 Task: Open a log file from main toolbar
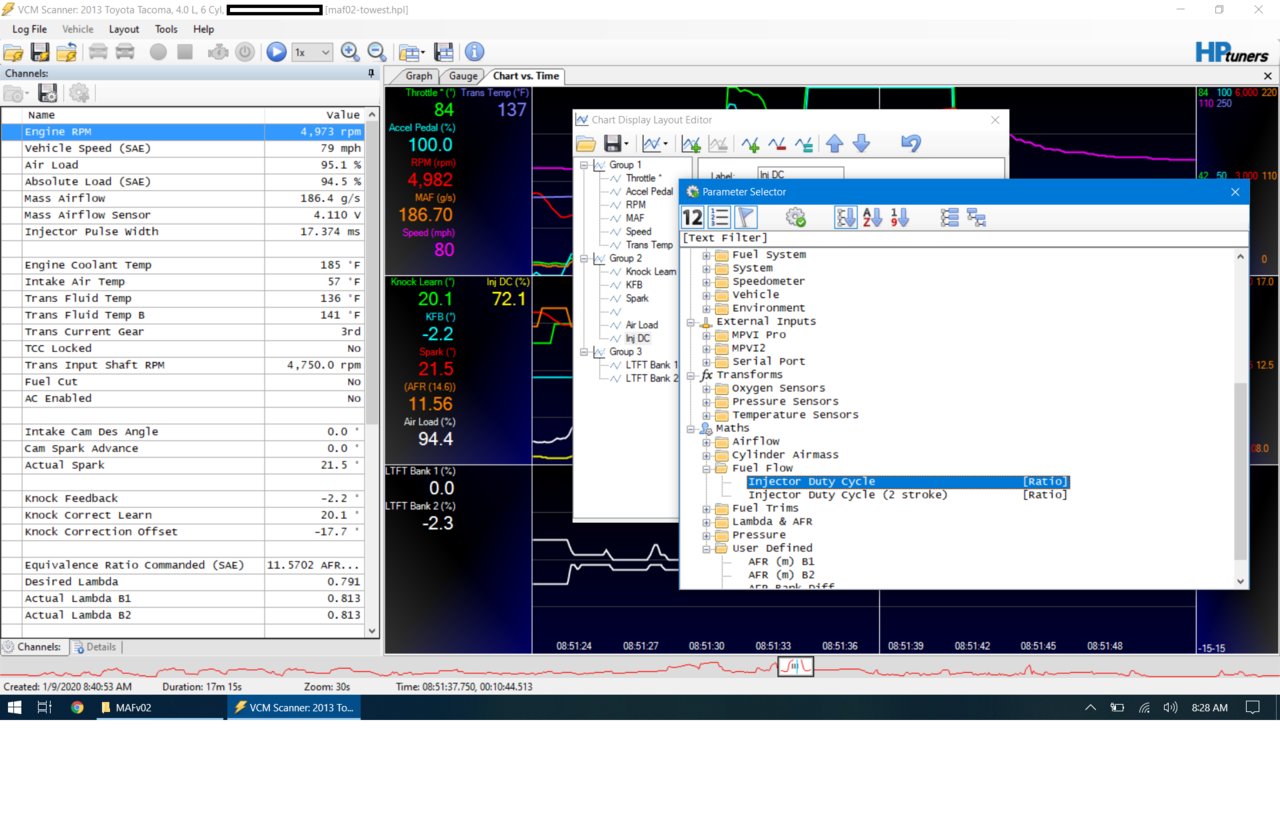point(14,52)
